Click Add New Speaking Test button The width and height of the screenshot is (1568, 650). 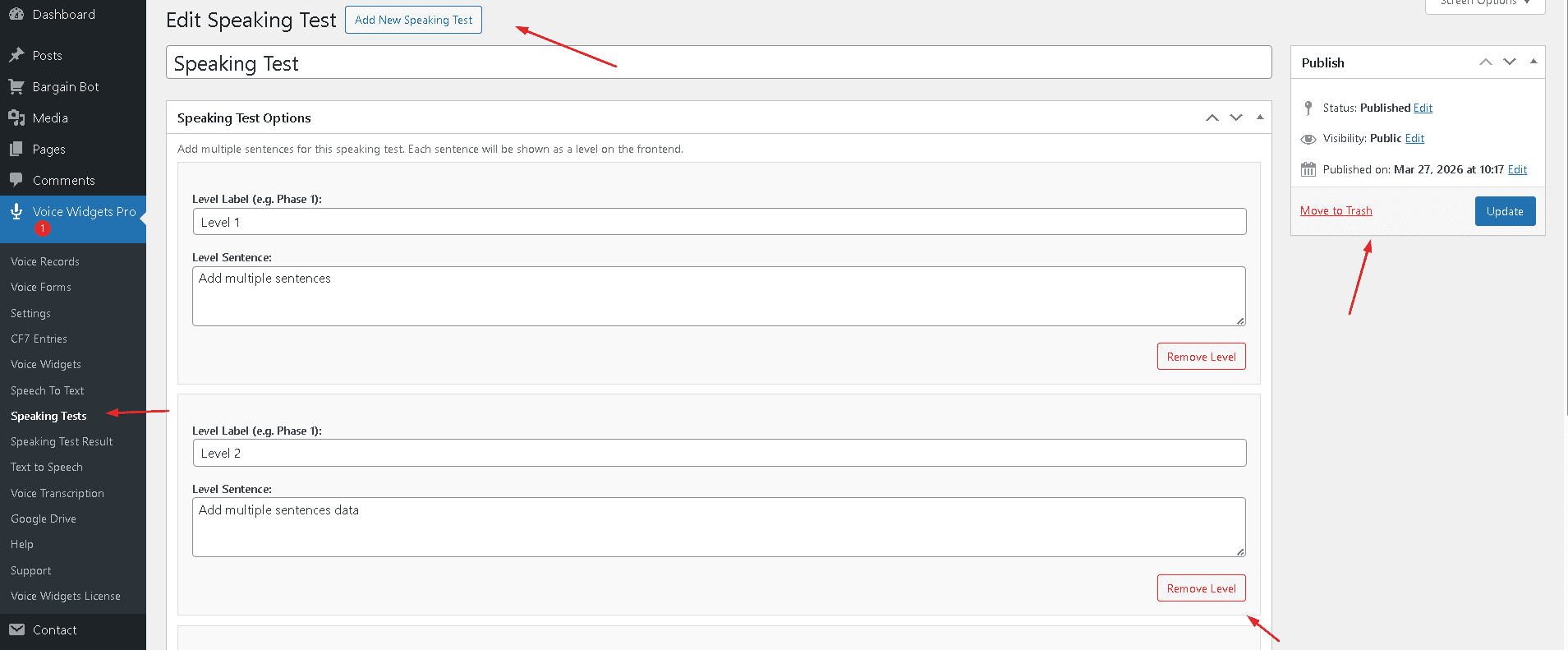tap(413, 20)
